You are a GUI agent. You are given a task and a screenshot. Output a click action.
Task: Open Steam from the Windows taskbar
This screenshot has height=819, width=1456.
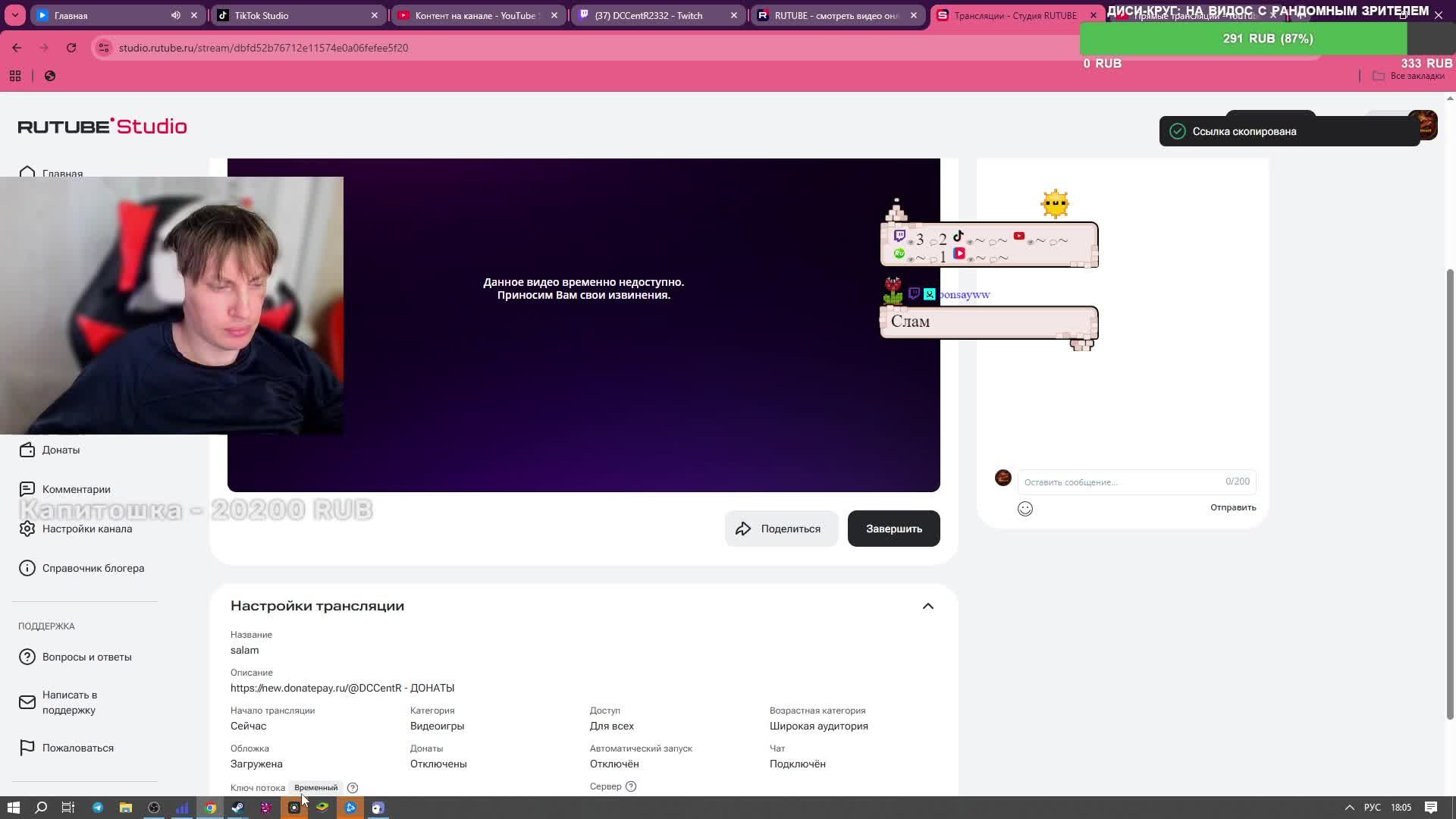click(237, 808)
